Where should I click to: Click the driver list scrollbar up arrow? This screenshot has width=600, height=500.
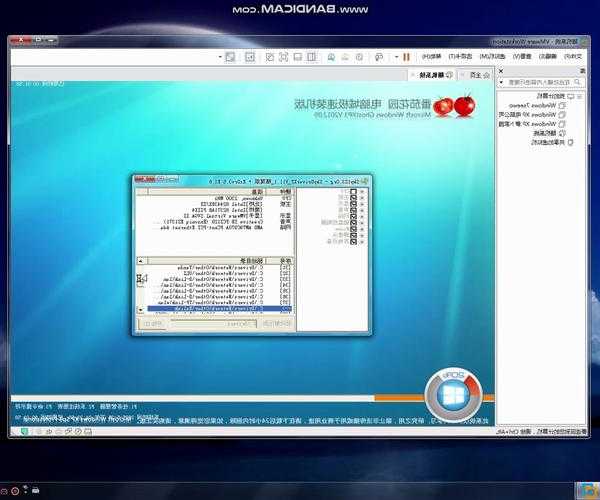[x=140, y=261]
